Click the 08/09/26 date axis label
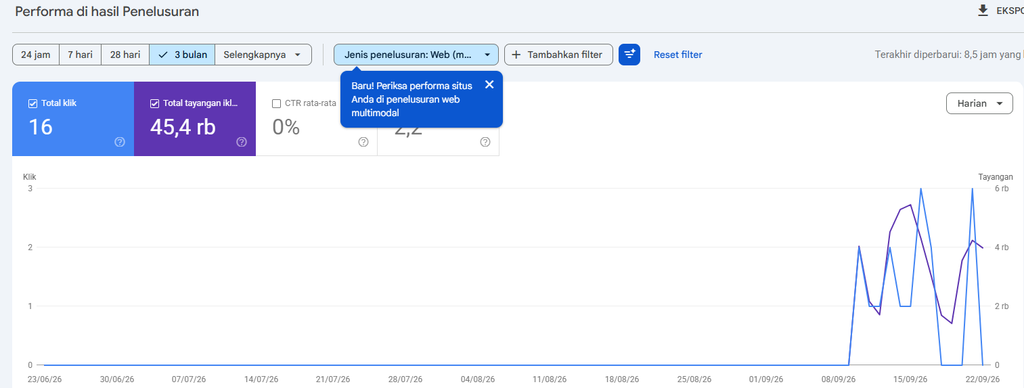Viewport: 1024px width, 388px height. (x=839, y=379)
